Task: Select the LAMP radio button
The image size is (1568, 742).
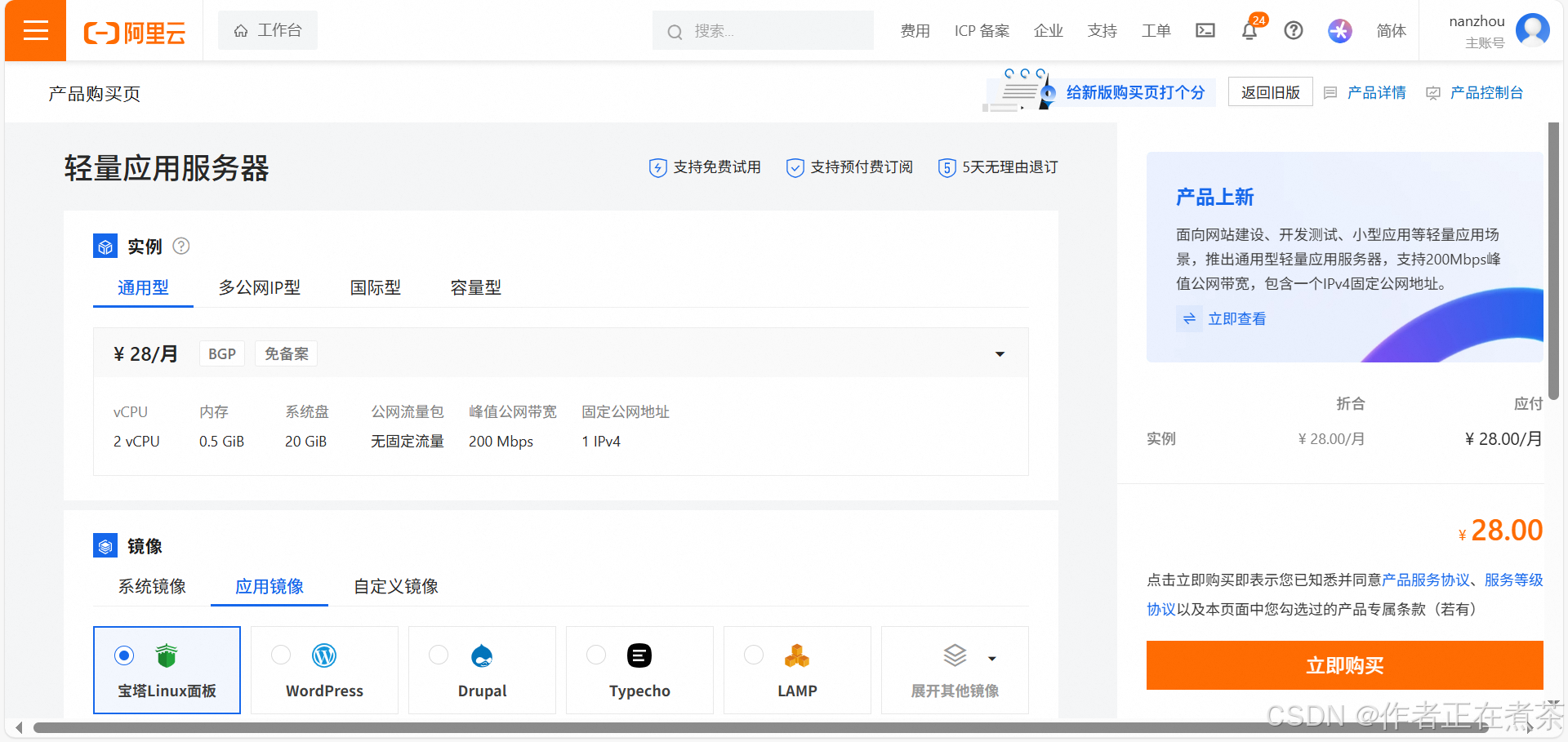Action: [754, 655]
